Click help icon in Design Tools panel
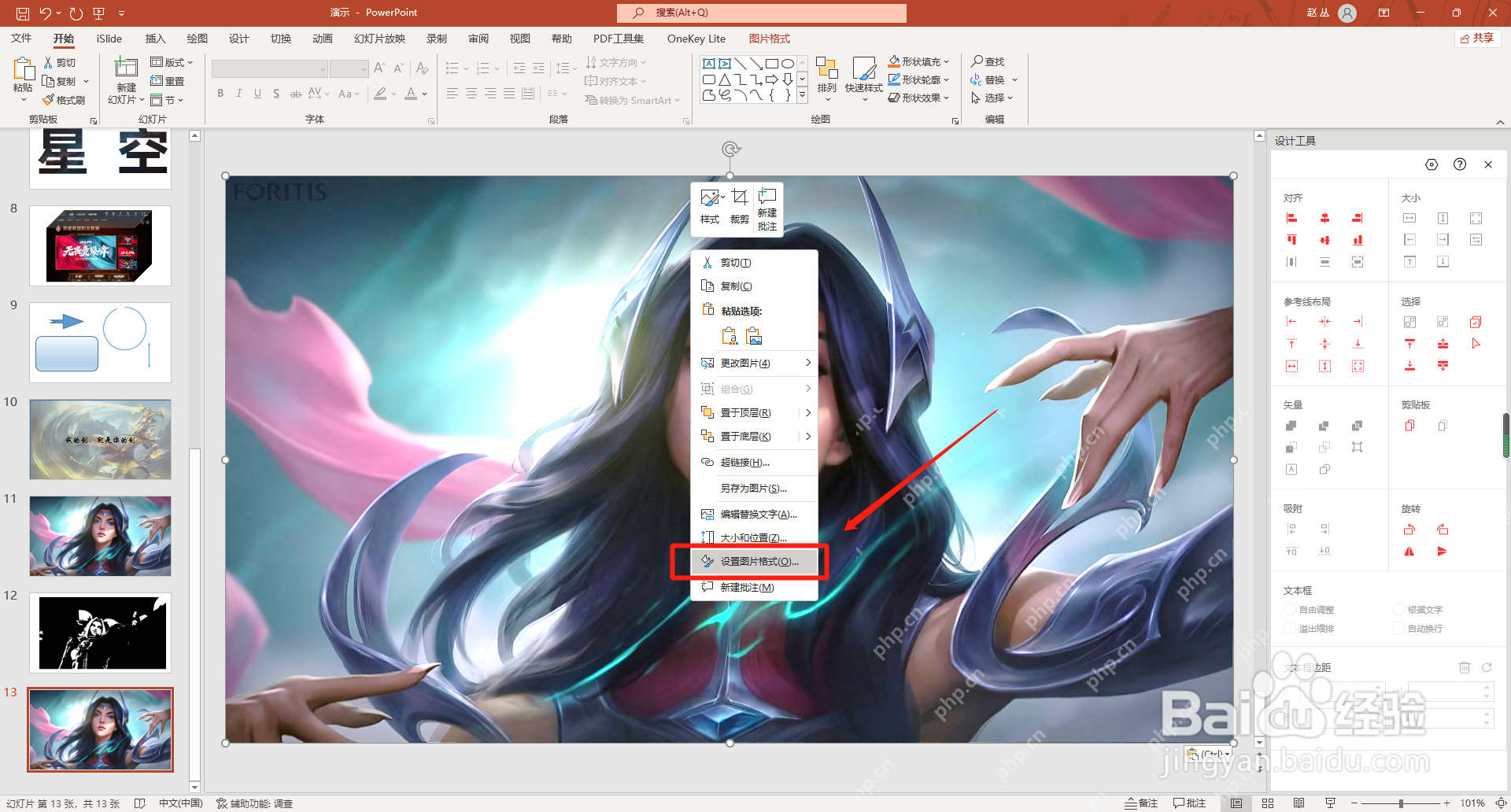Screen dimensions: 1511x812 point(1460,164)
